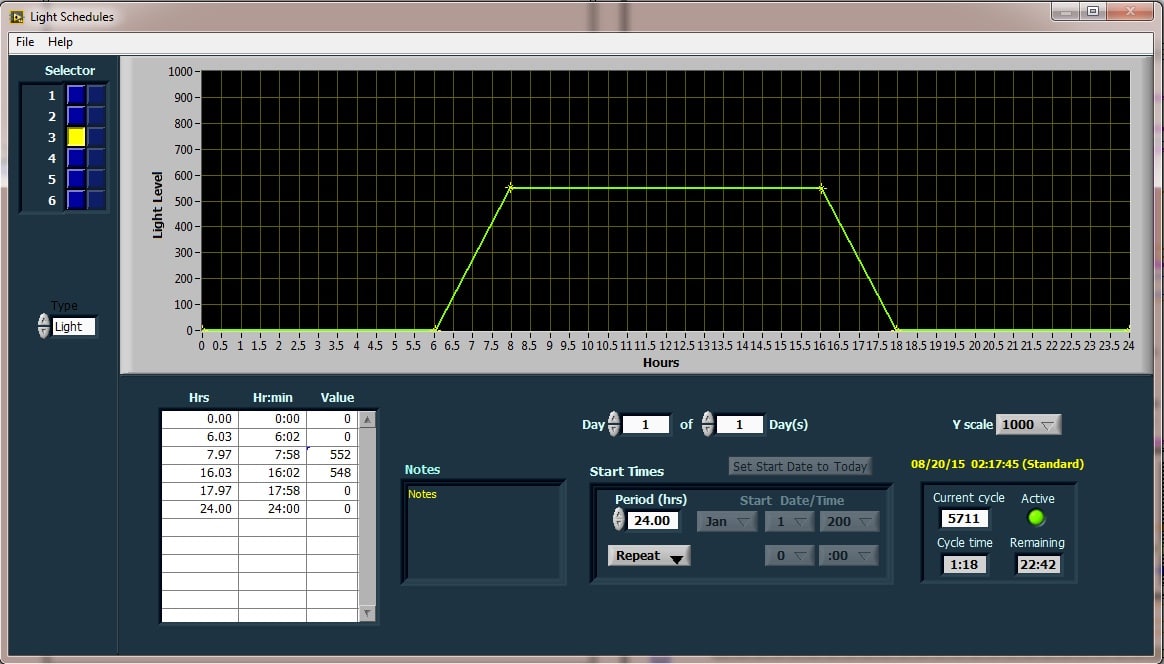Click graph point marker at hour 16
This screenshot has height=664, width=1164.
(821, 189)
